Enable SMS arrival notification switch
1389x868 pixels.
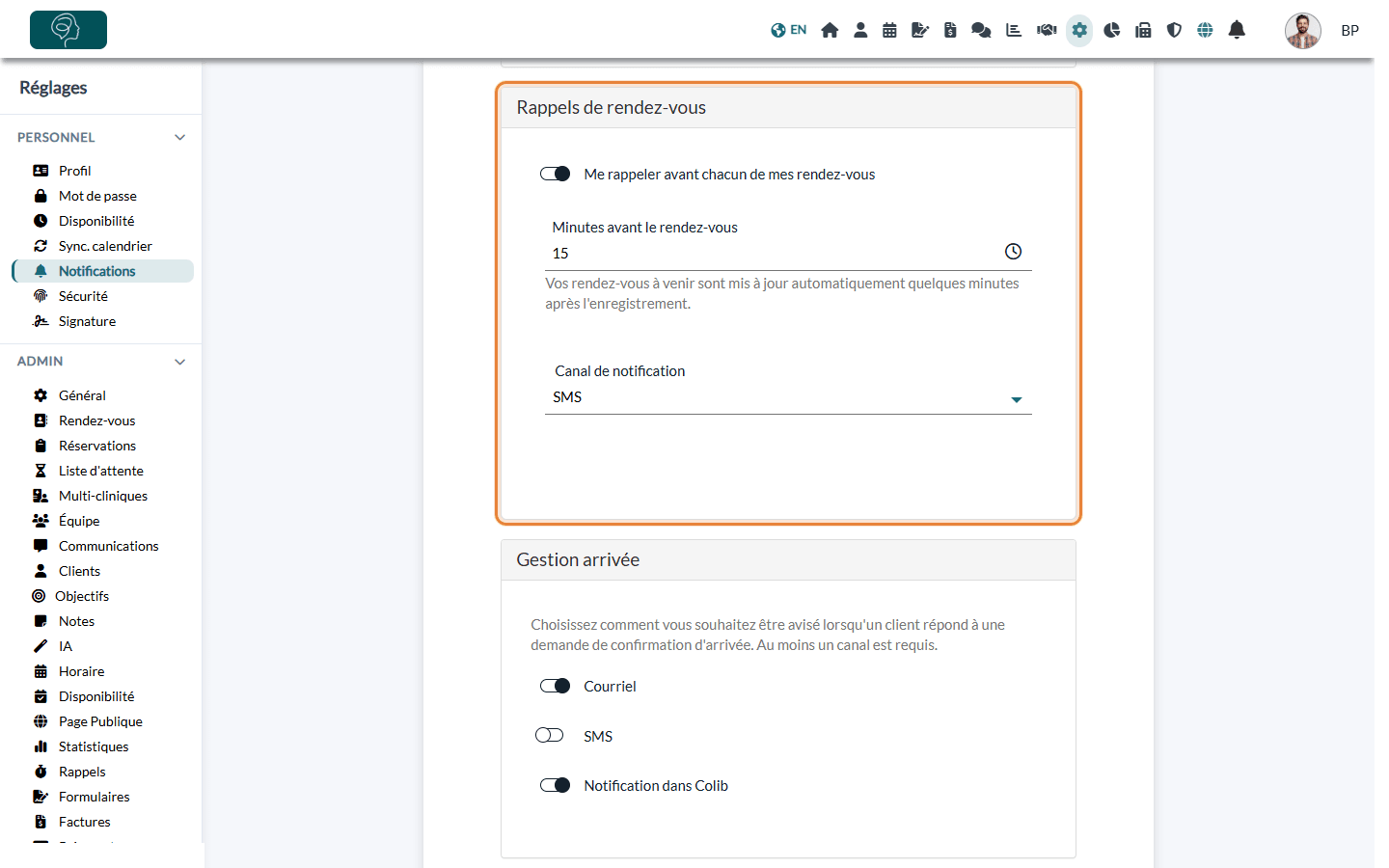point(550,735)
